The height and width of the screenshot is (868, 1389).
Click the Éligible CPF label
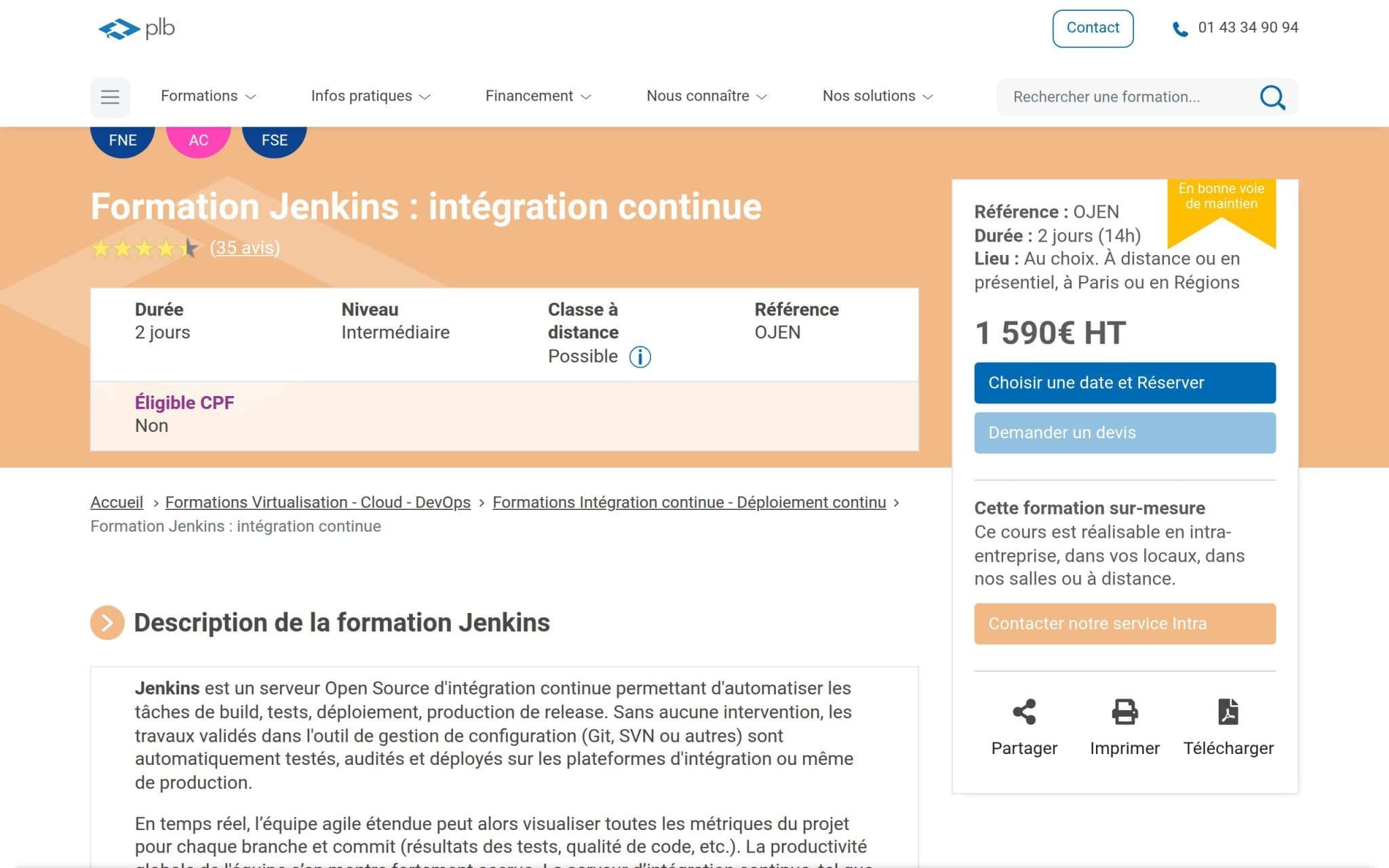(184, 403)
